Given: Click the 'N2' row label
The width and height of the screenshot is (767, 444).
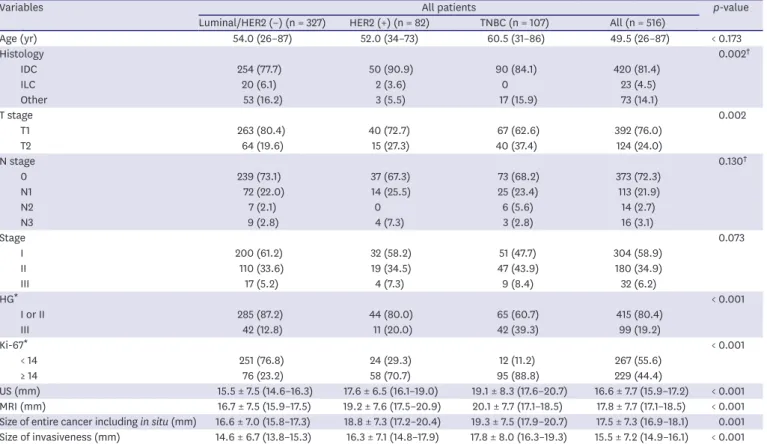Looking at the screenshot, I should [x=27, y=207].
